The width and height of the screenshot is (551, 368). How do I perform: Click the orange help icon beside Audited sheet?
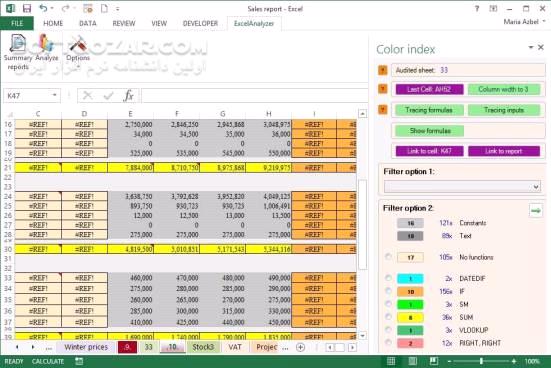tap(383, 70)
